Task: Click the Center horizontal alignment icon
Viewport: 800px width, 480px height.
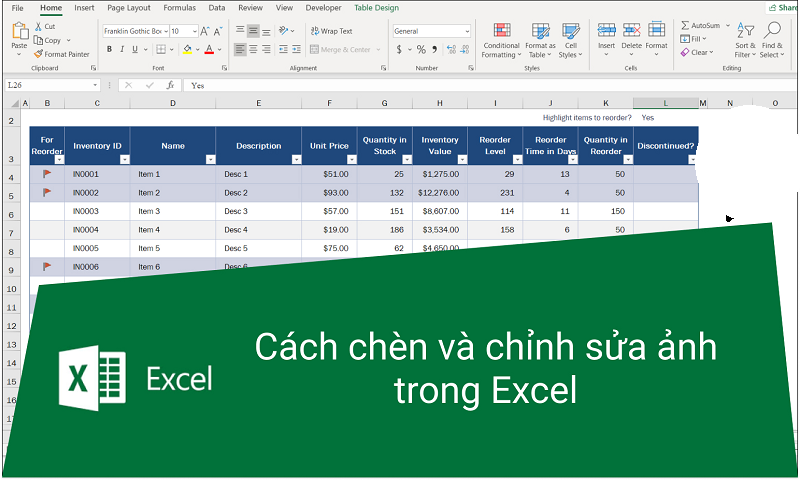Action: pyautogui.click(x=253, y=49)
